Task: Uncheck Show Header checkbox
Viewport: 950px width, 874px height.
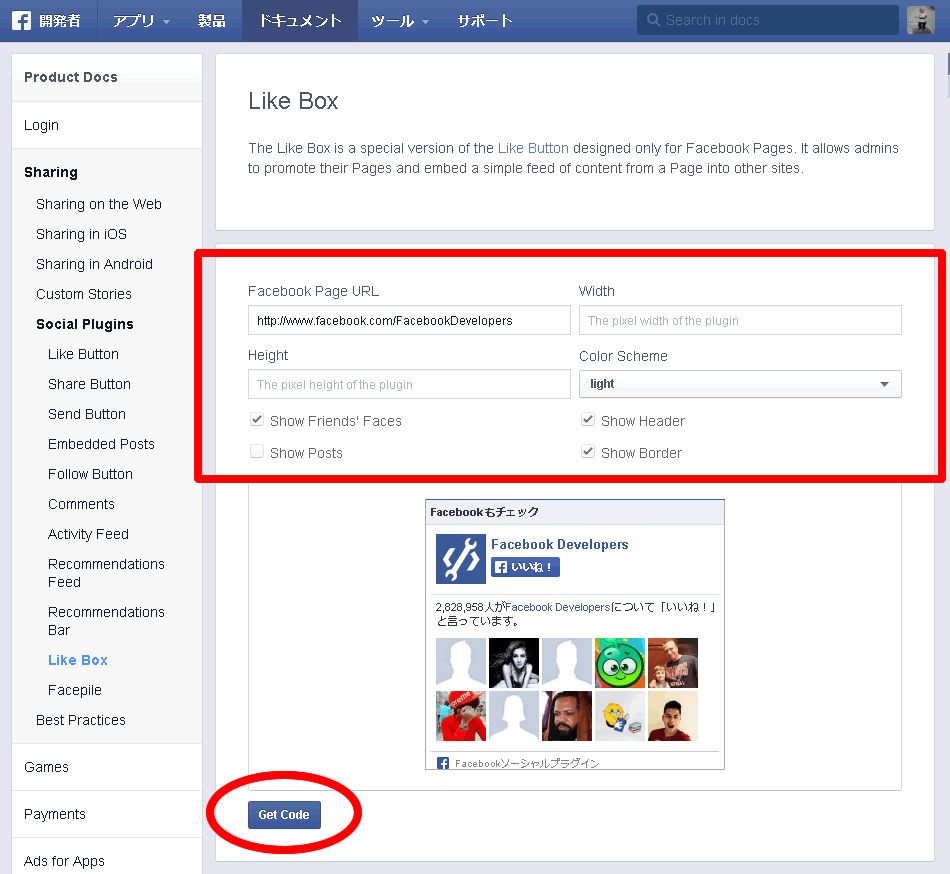Action: [588, 420]
